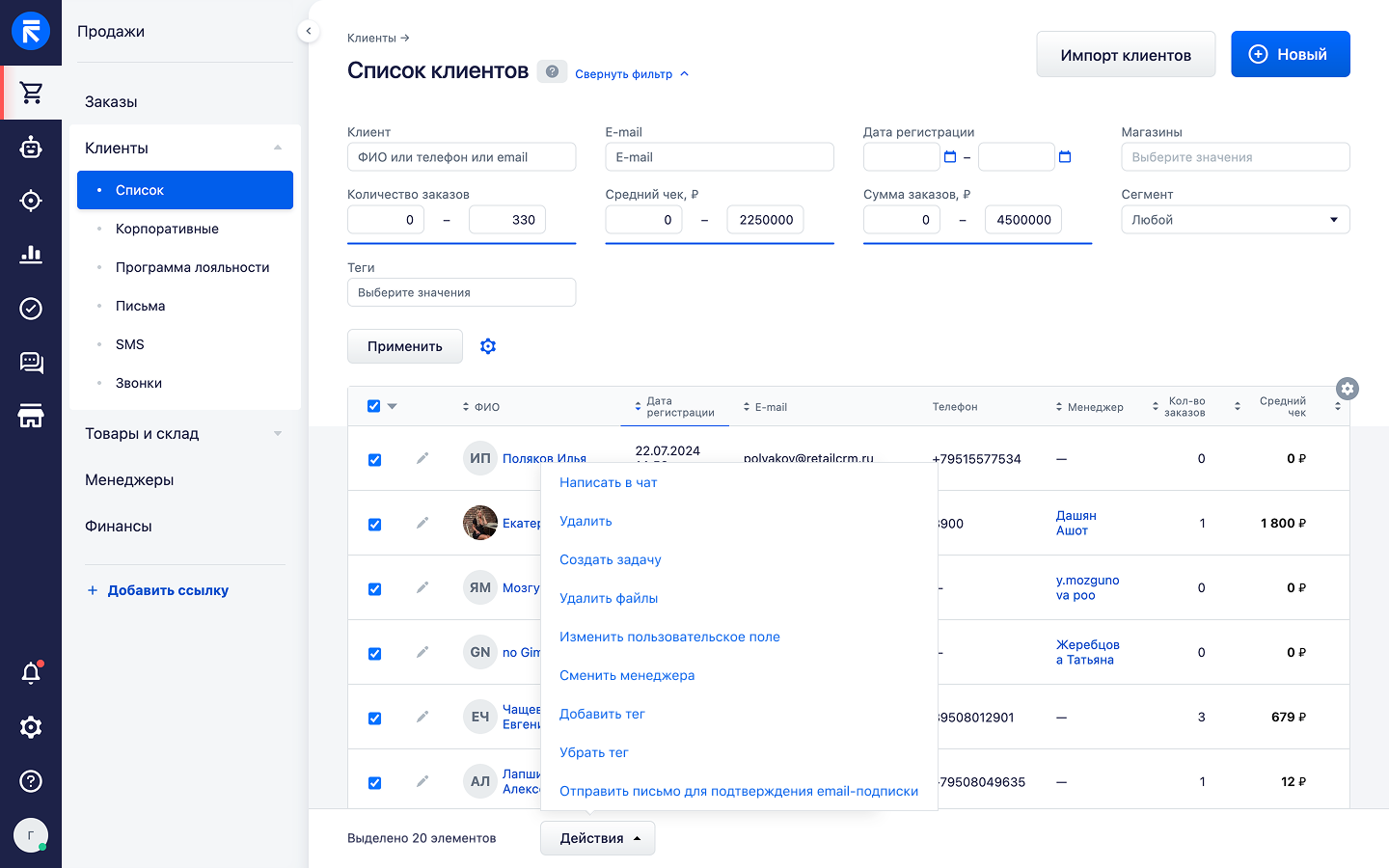Click pencil edit icon for Поляков Илья
This screenshot has width=1389, height=868.
pyautogui.click(x=422, y=459)
